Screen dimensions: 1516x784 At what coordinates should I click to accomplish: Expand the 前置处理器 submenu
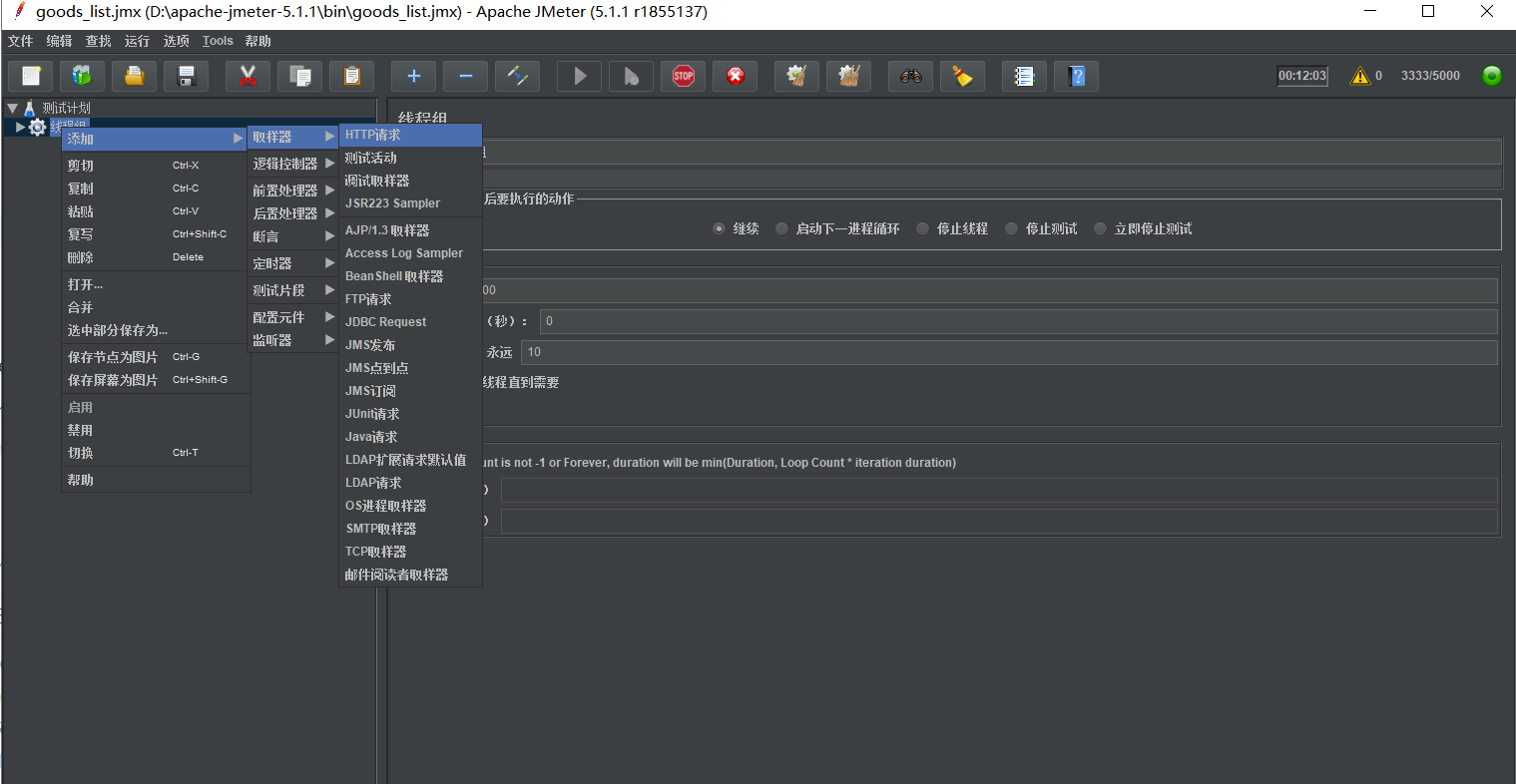click(293, 191)
